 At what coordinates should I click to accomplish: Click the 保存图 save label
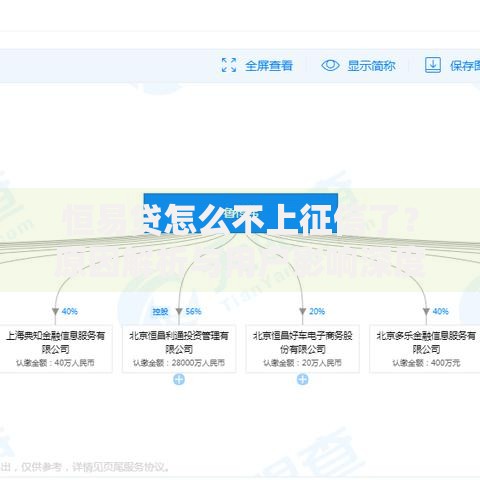point(465,65)
